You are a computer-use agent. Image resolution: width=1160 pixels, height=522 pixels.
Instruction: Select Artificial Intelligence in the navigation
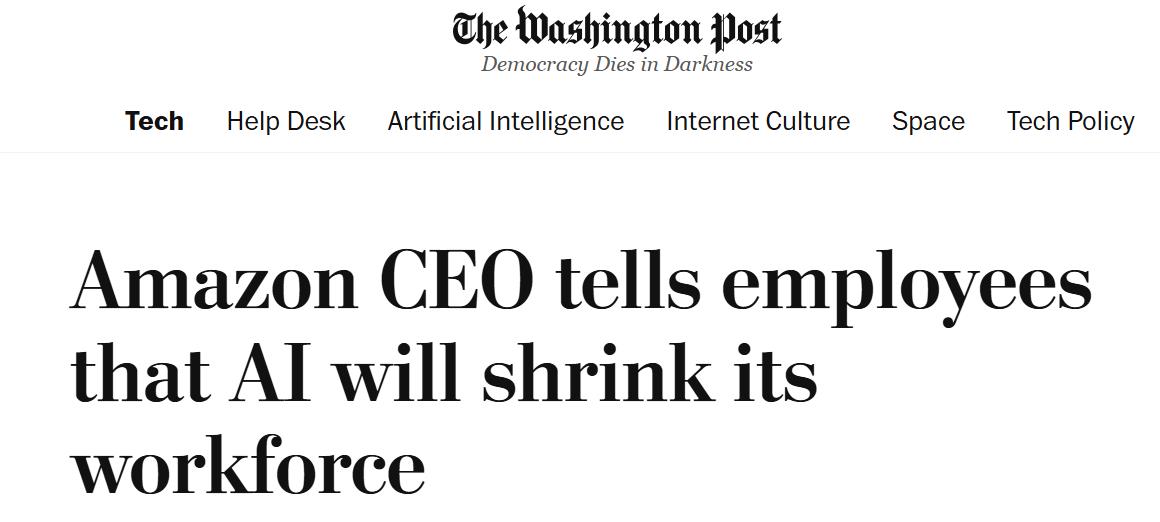505,121
